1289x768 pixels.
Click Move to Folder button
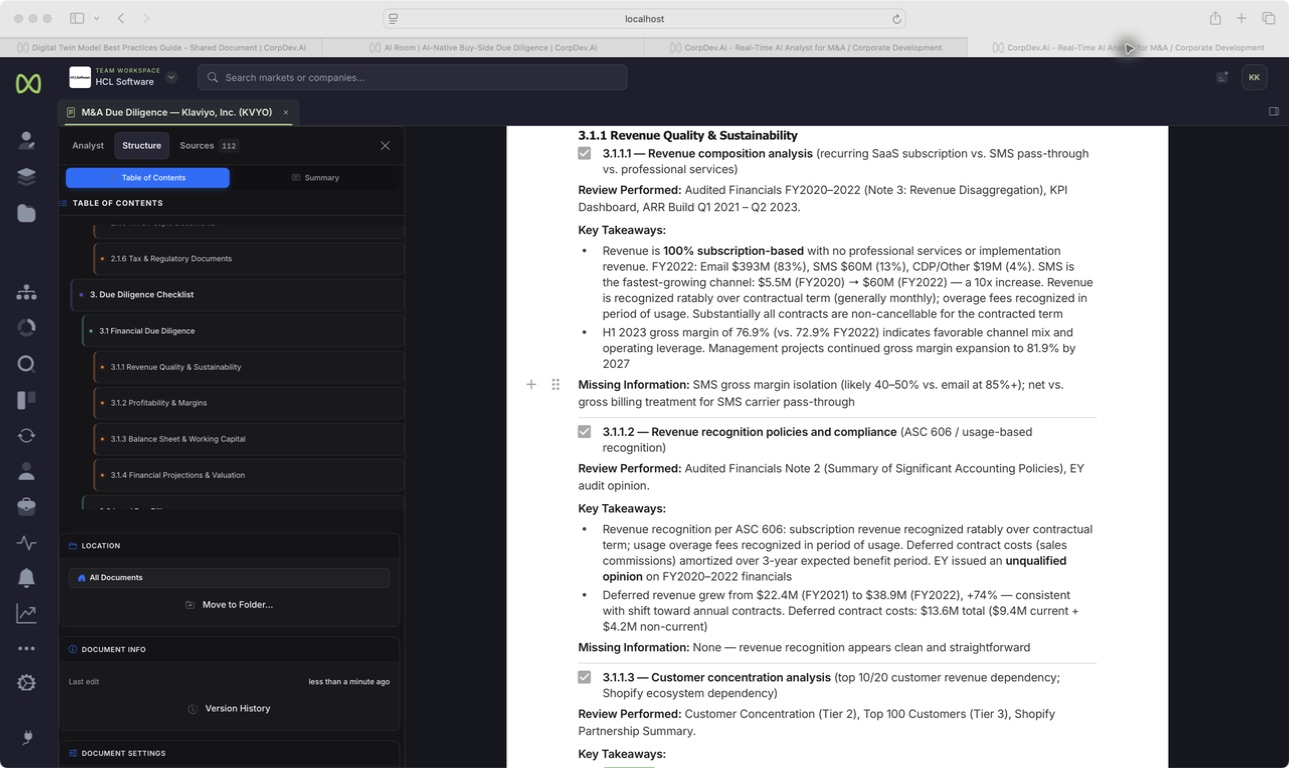tap(229, 605)
